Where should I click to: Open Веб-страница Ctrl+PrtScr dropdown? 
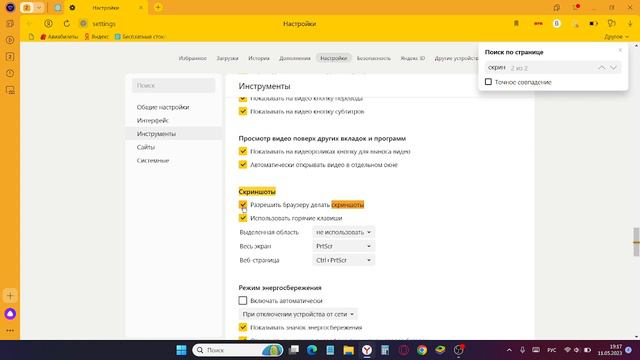[x=343, y=260]
